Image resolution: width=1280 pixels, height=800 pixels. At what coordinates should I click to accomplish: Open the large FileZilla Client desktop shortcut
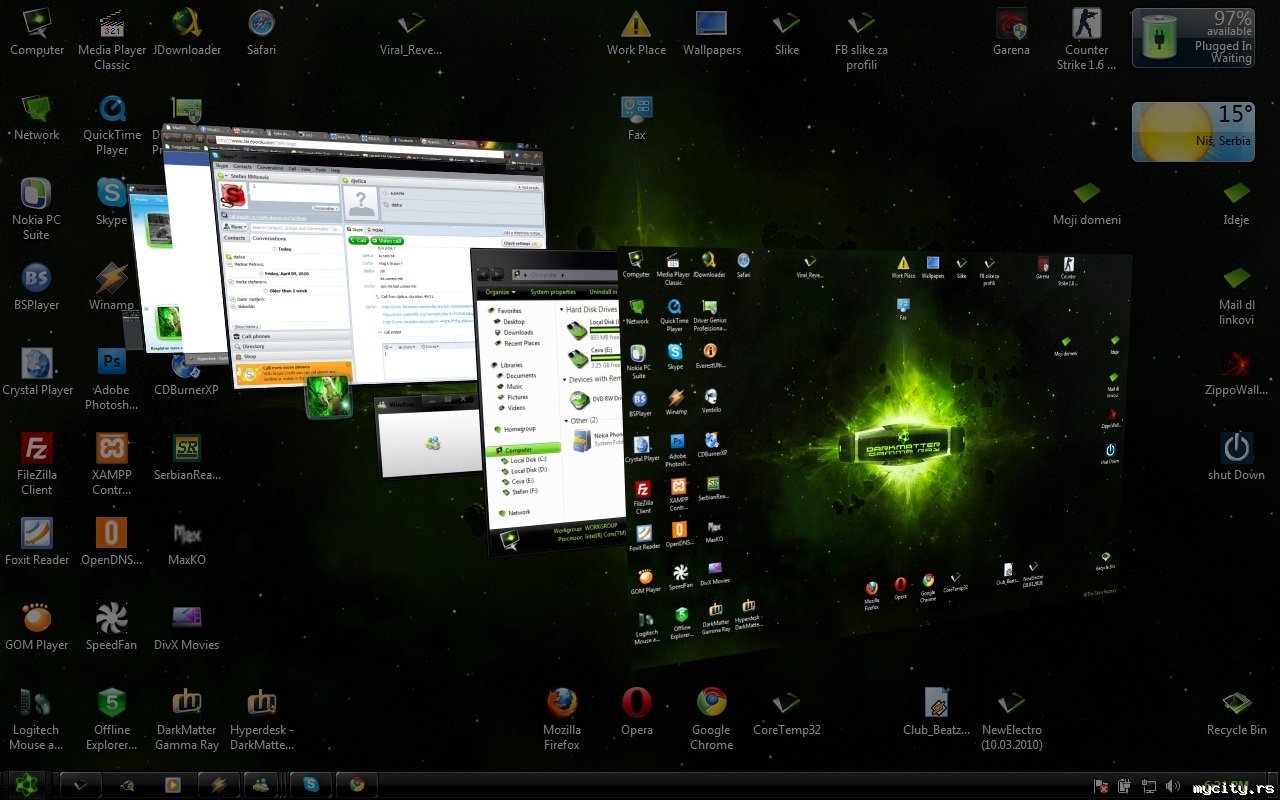tap(37, 463)
